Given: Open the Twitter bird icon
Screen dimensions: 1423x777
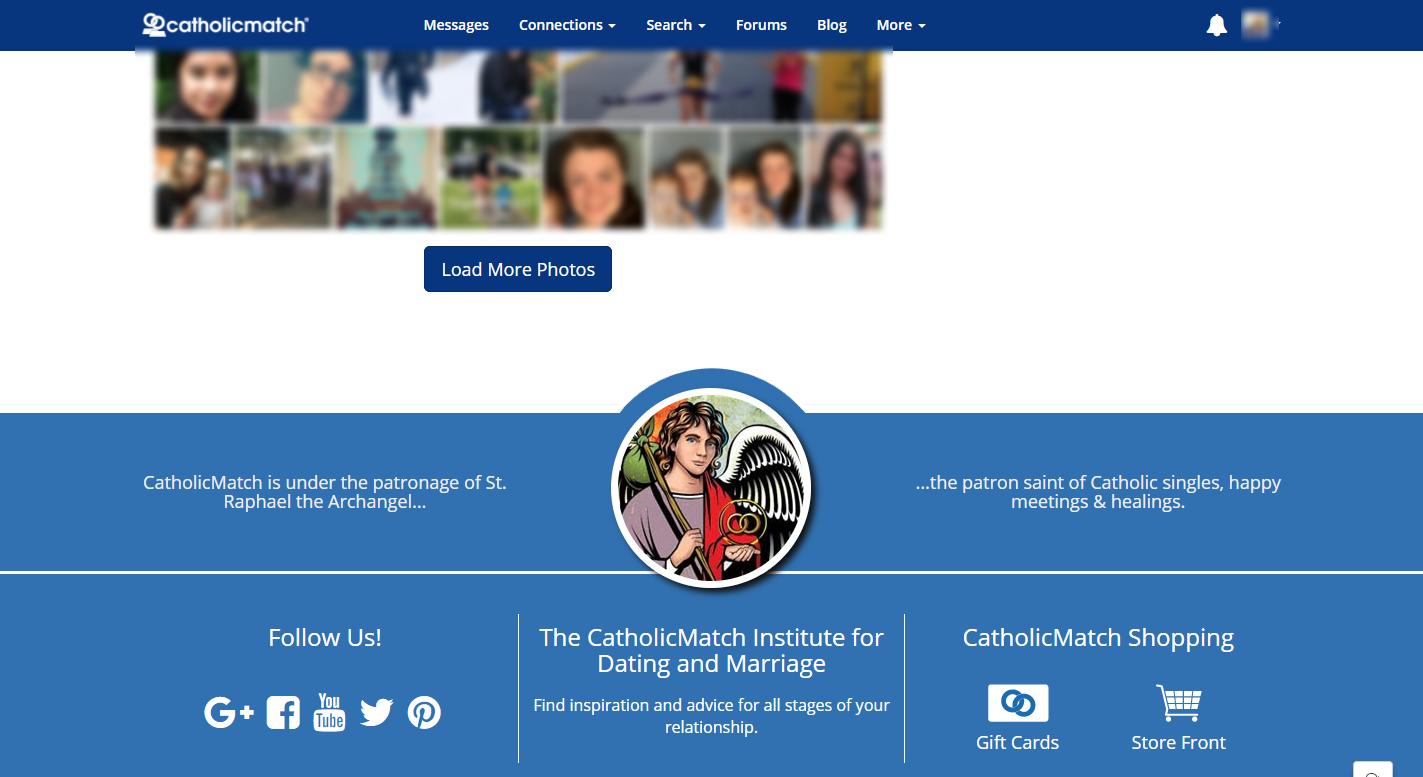Looking at the screenshot, I should (376, 712).
